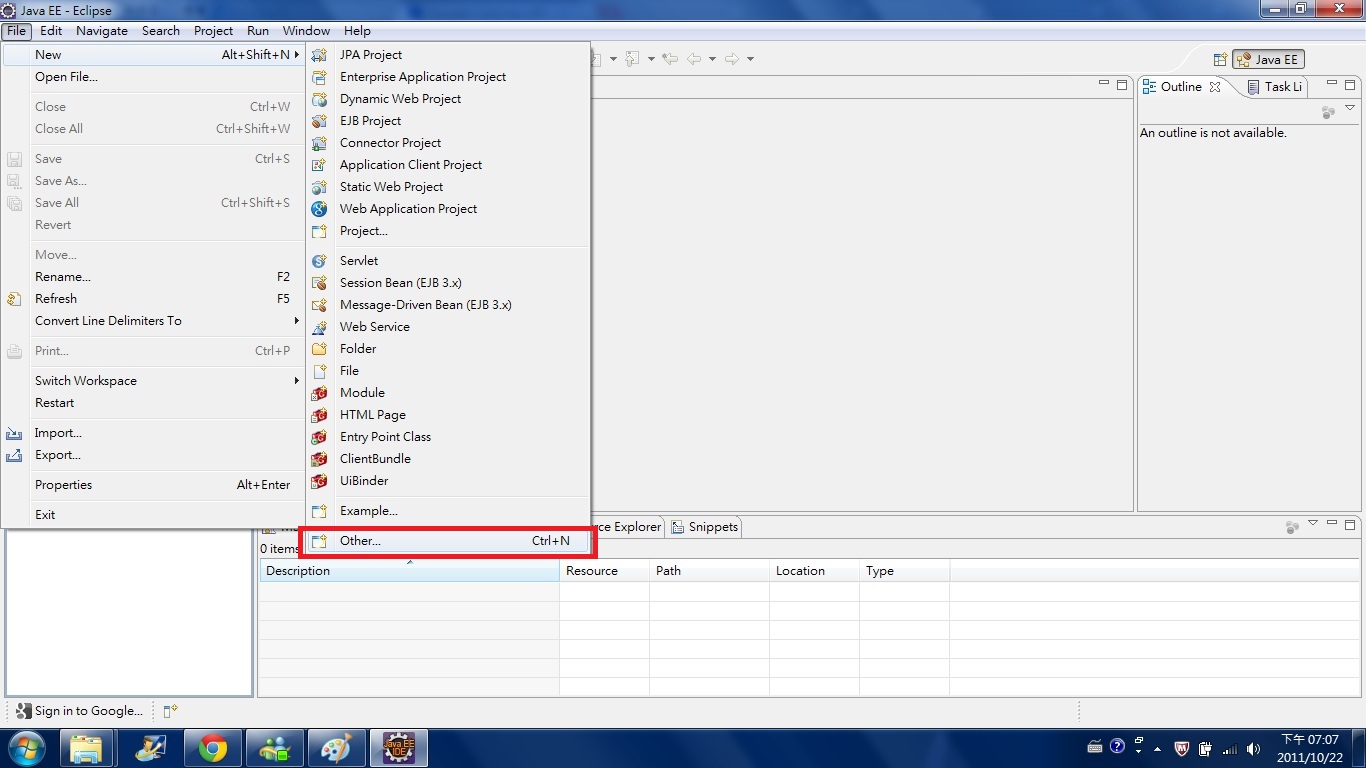Click Sign in to Google... button
This screenshot has width=1366, height=768.
80,711
